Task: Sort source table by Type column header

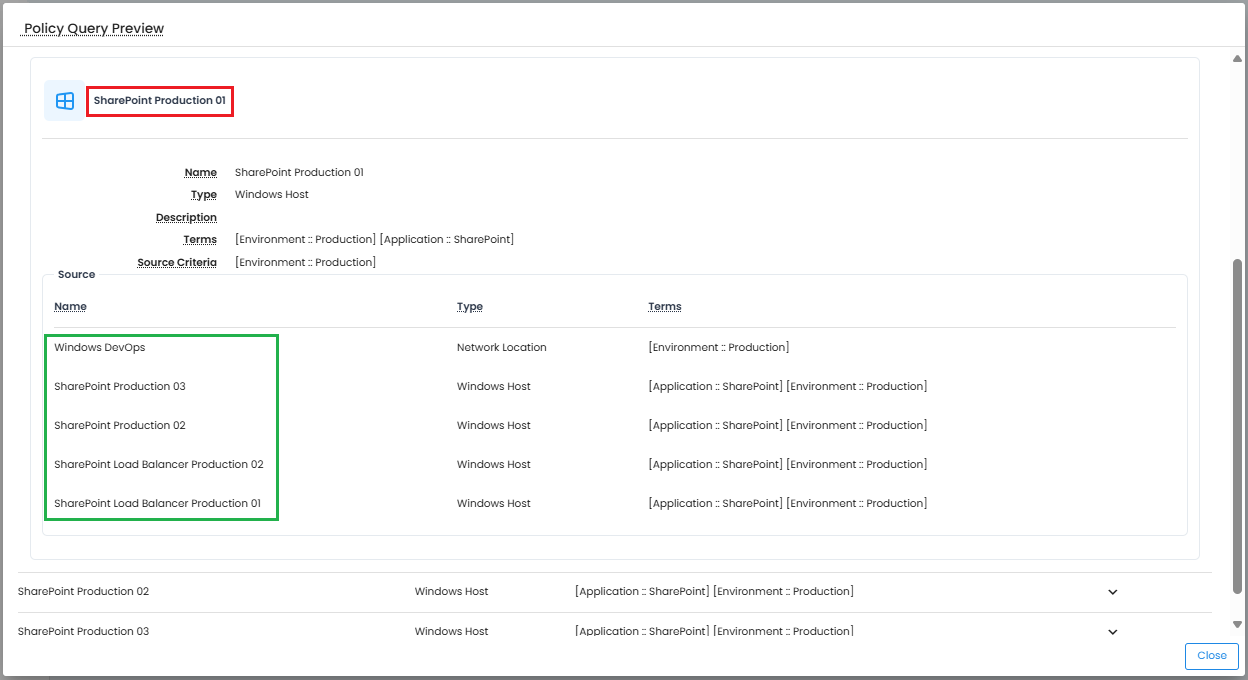Action: [470, 307]
